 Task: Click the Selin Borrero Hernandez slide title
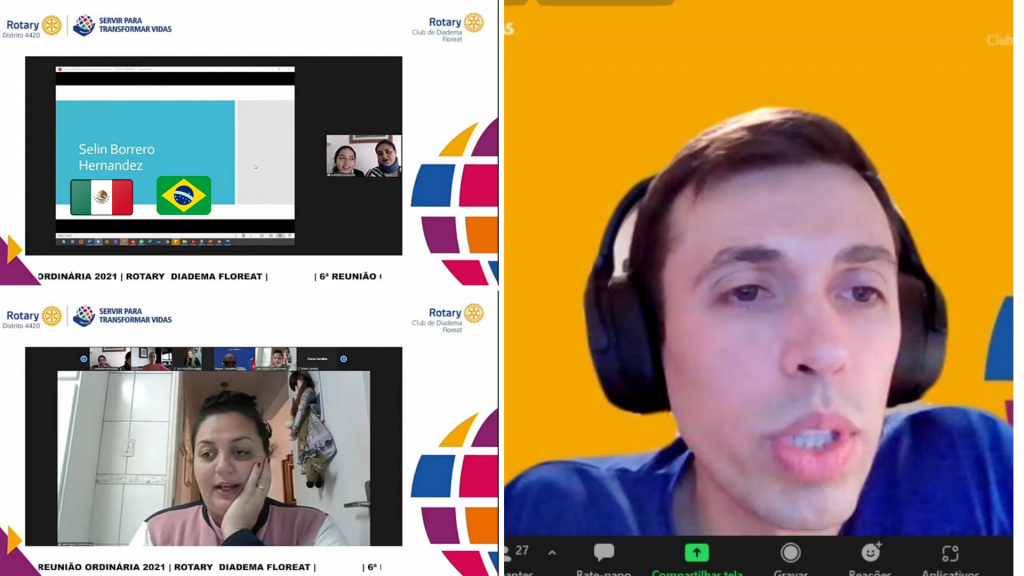[x=118, y=157]
